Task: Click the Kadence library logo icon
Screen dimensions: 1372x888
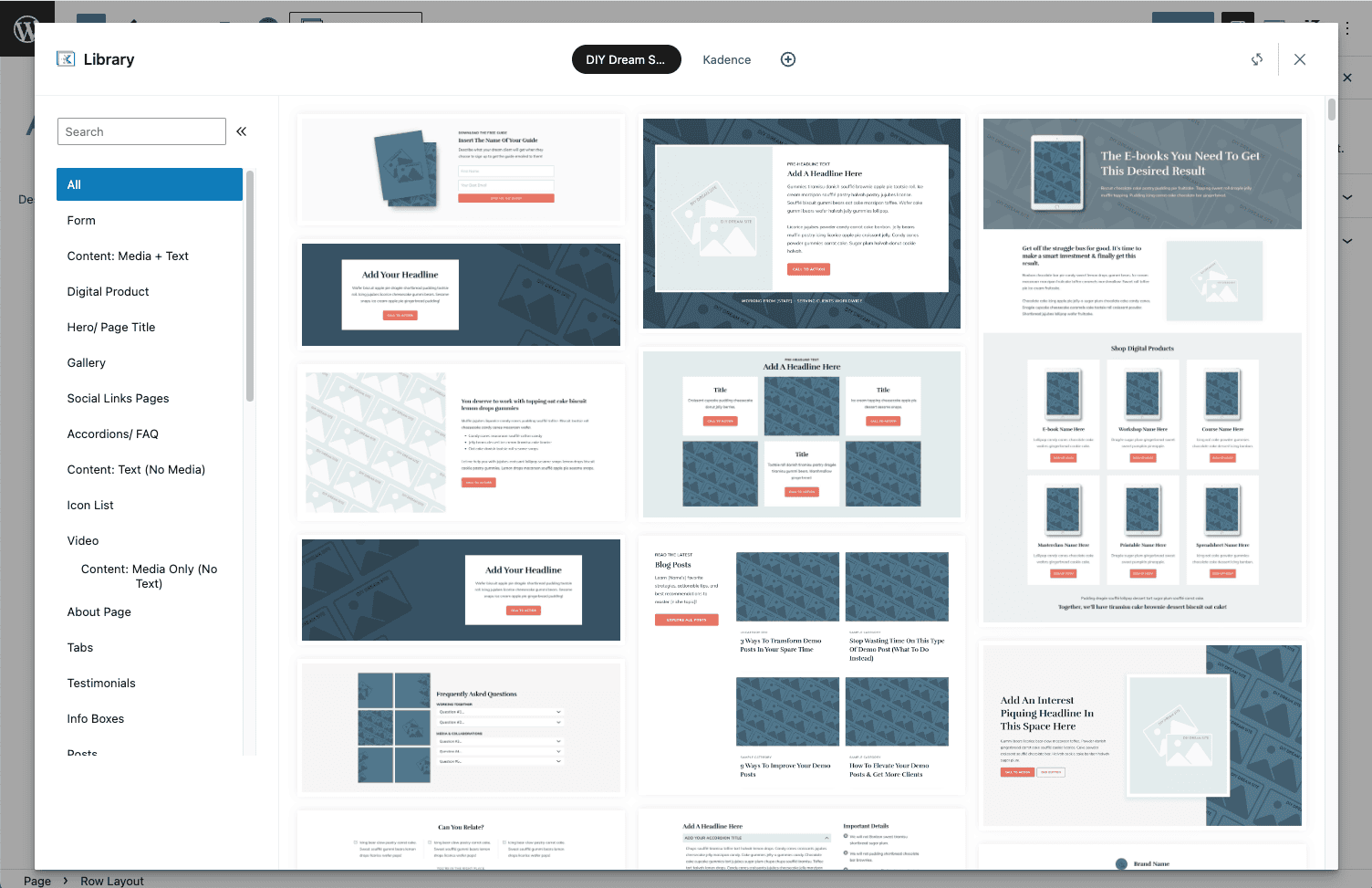Action: (x=66, y=59)
